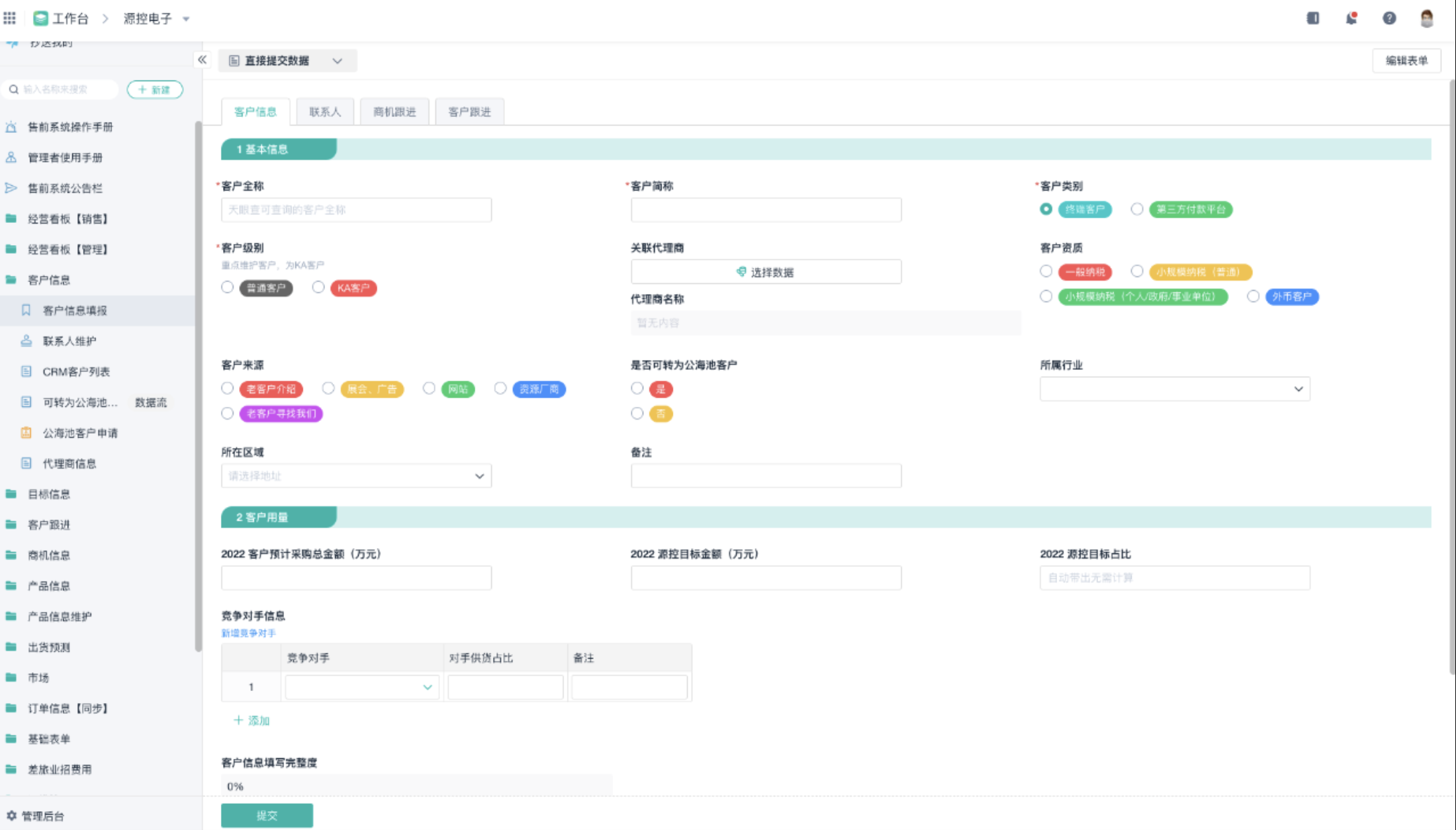Open the notification bell
1456x830 pixels.
click(1351, 18)
